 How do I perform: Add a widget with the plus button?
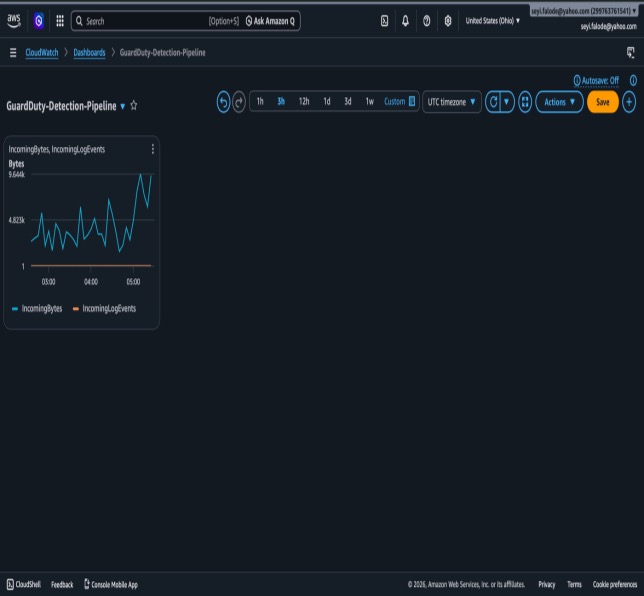coord(629,102)
